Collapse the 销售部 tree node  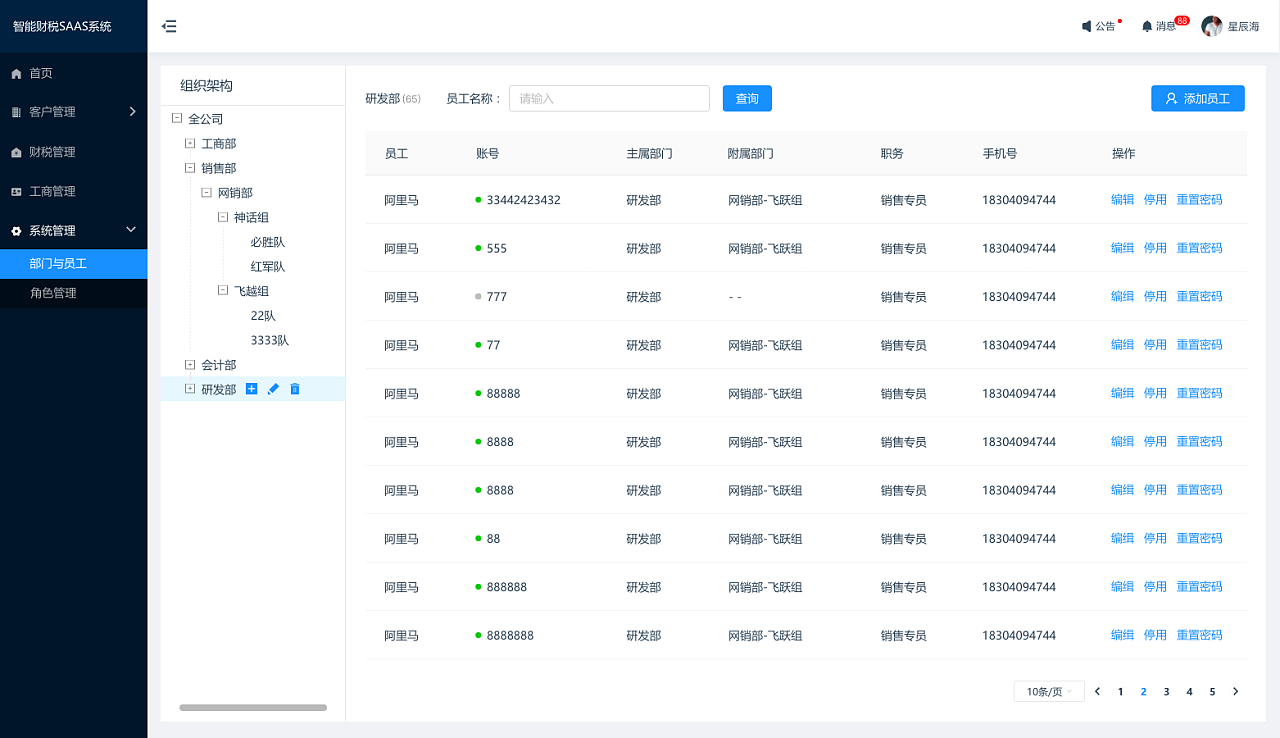point(190,168)
